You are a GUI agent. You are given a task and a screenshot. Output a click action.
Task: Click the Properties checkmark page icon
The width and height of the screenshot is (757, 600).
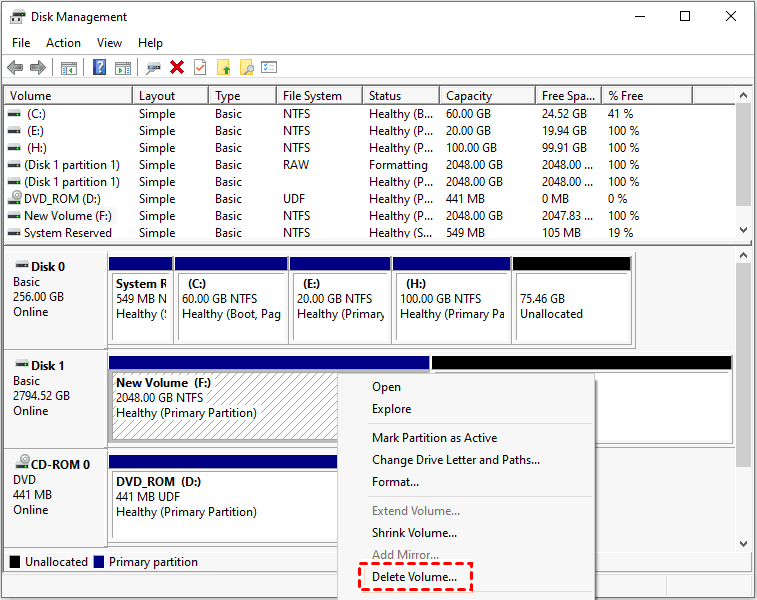(x=200, y=67)
